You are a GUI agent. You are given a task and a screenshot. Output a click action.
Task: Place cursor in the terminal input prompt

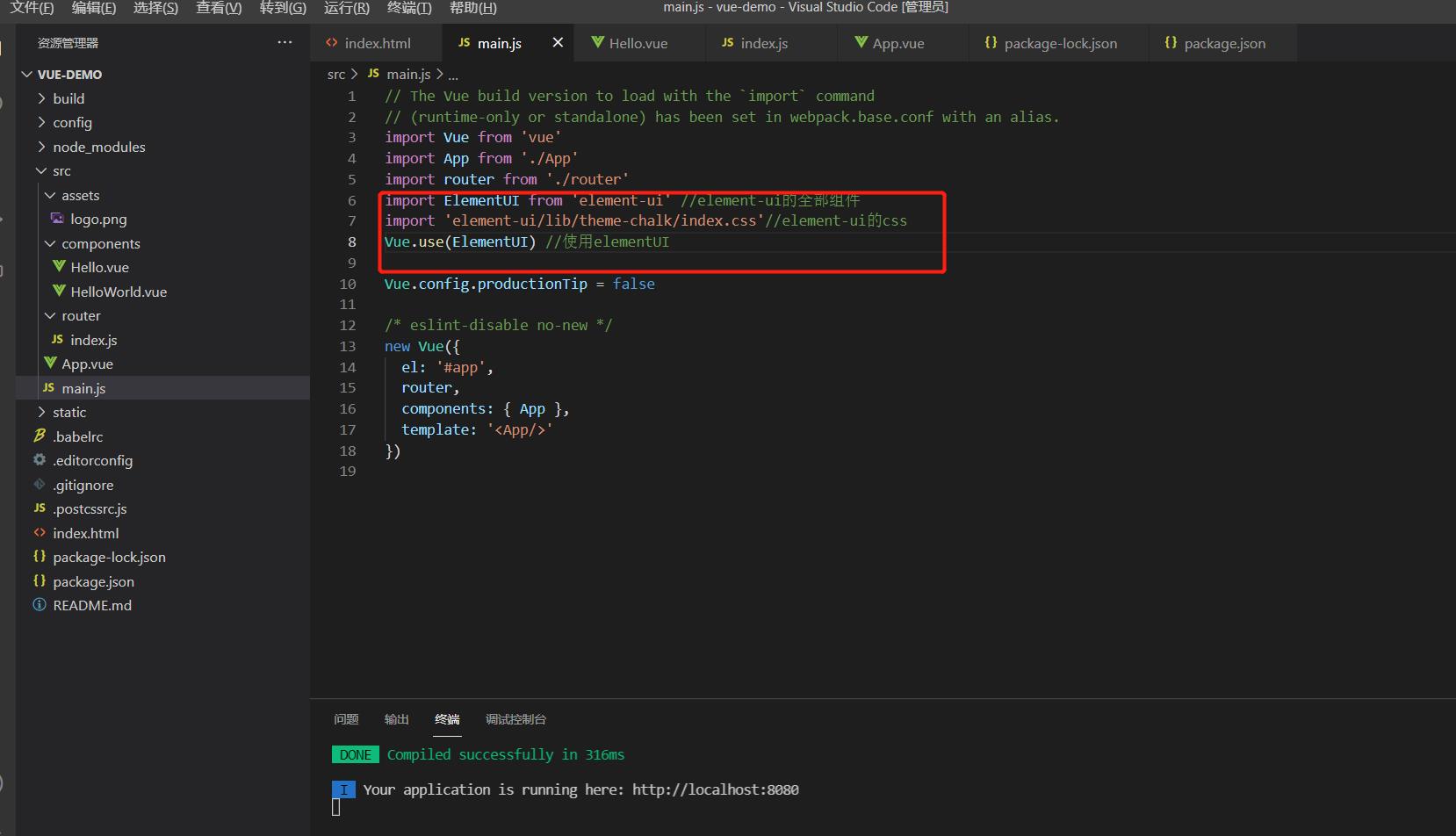(335, 807)
